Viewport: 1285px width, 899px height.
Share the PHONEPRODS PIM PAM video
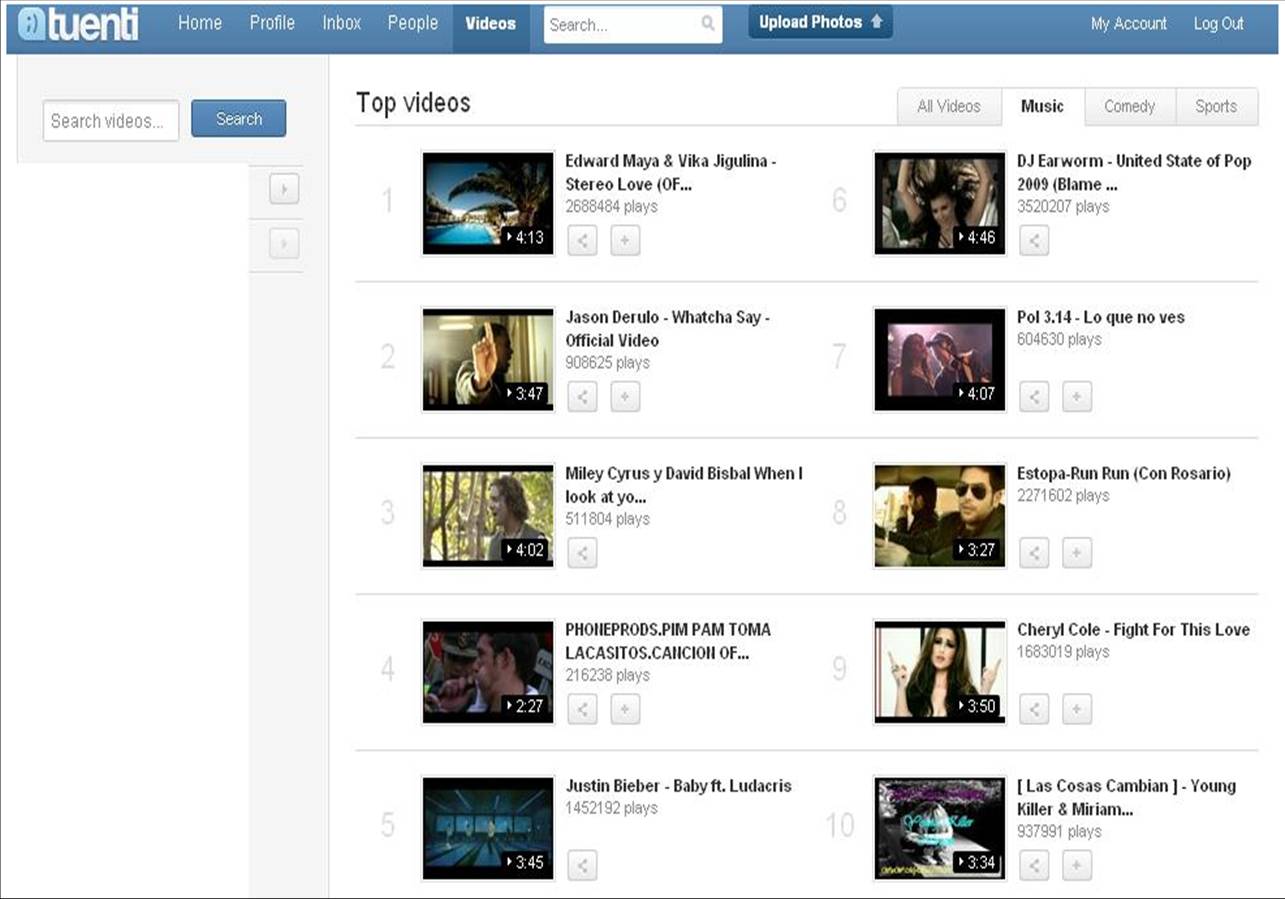tap(582, 709)
